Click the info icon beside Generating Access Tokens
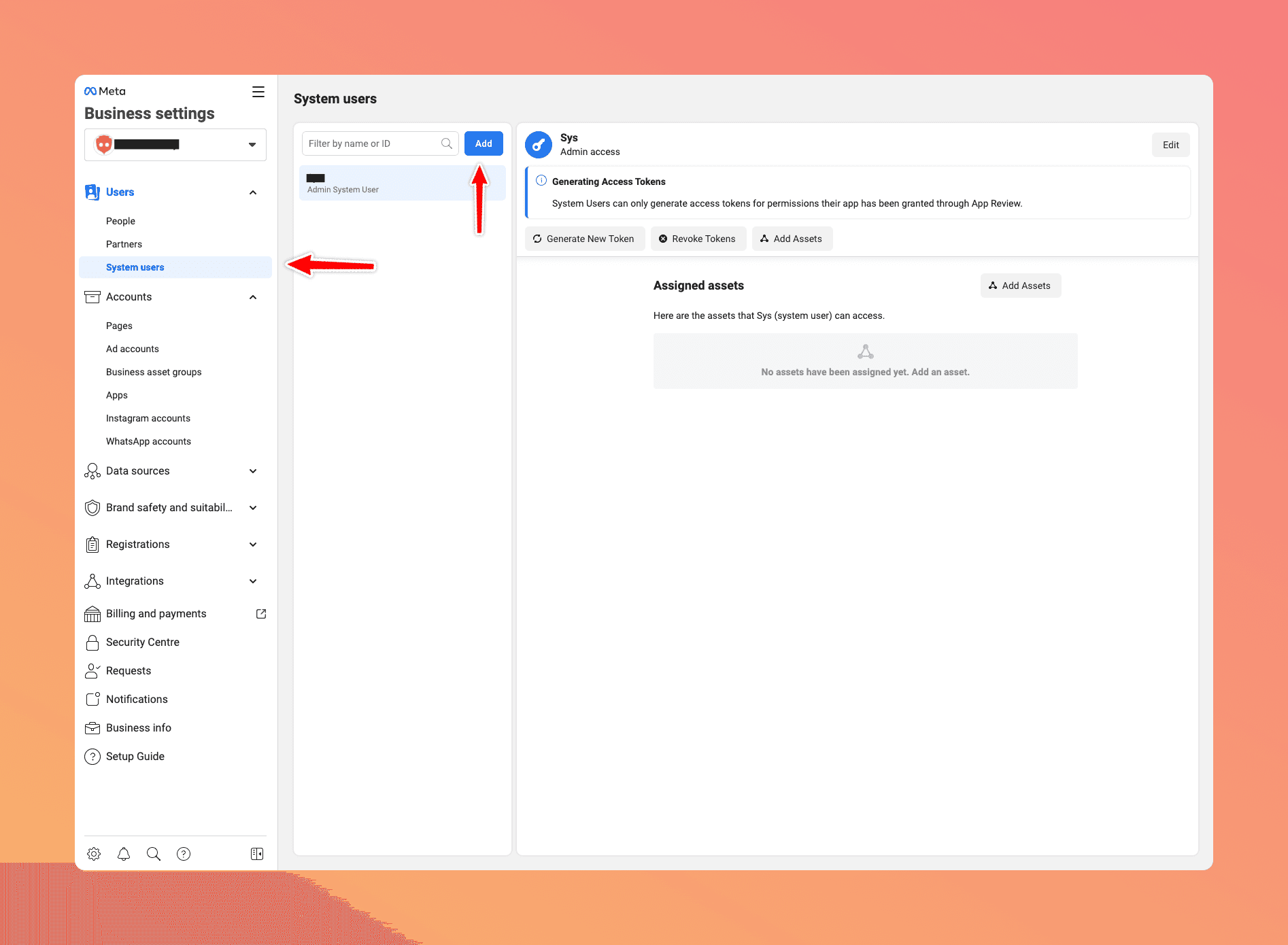1288x945 pixels. [x=541, y=181]
